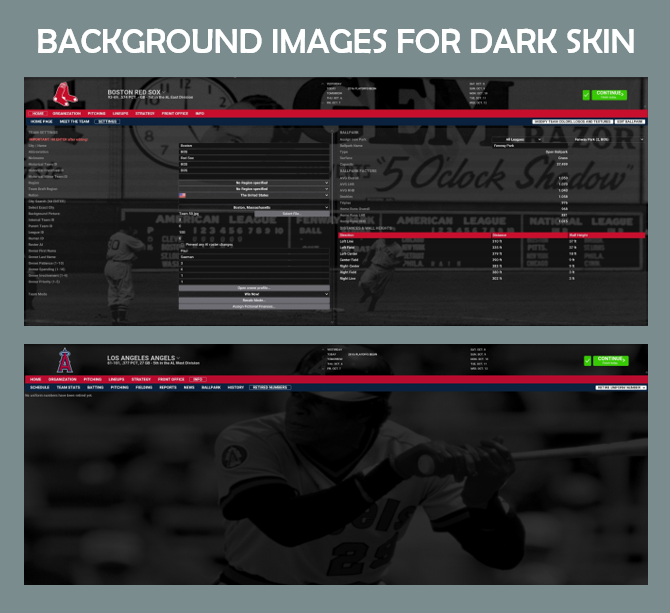Click Retire Uniform Number button
This screenshot has height=613, width=670.
(621, 387)
